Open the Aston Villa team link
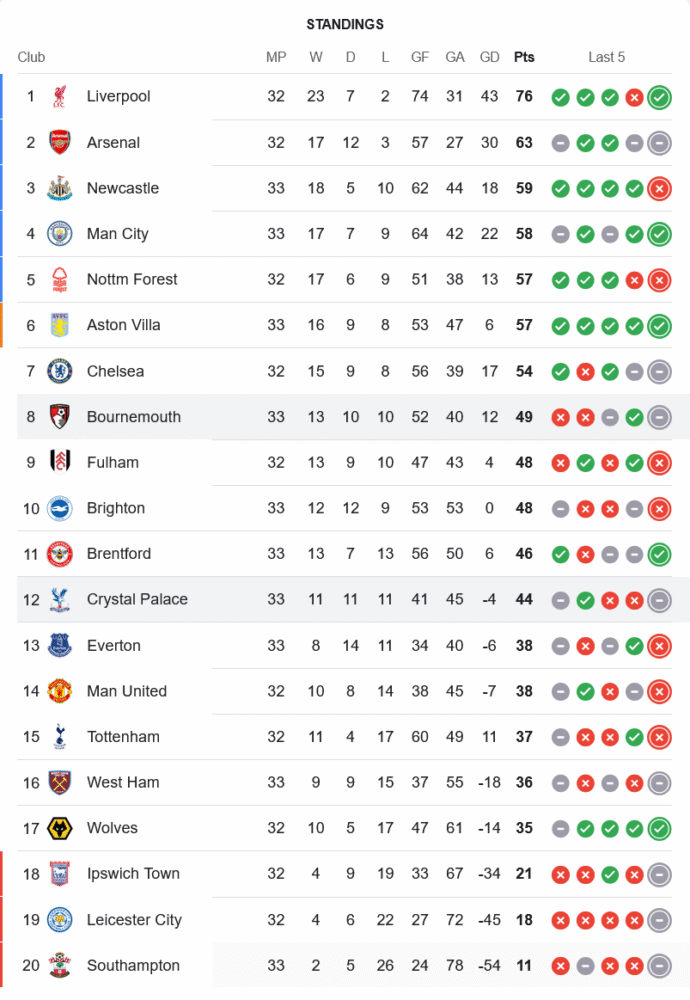This screenshot has height=1000, width=690. (x=123, y=325)
